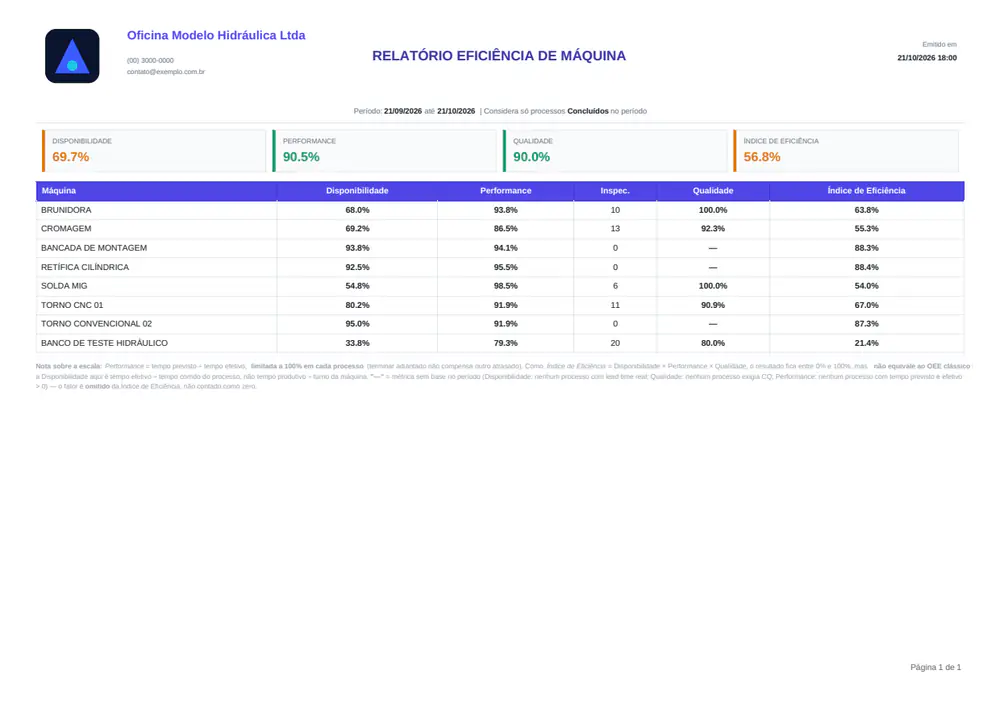This screenshot has height=707, width=1000.
Task: Click the title RELATÓRIO EFICIÊNCIA DE MÁQUINA
Action: [x=499, y=56]
